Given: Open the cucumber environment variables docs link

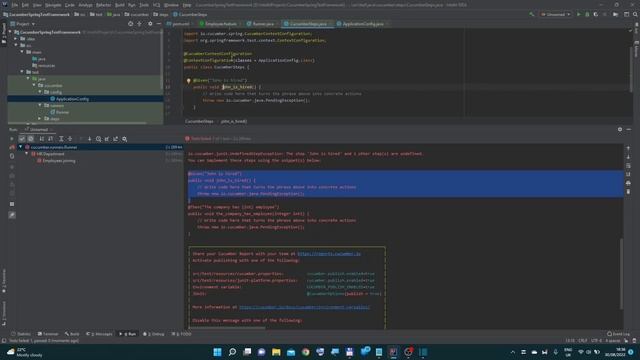Looking at the screenshot, I should click(304, 307).
